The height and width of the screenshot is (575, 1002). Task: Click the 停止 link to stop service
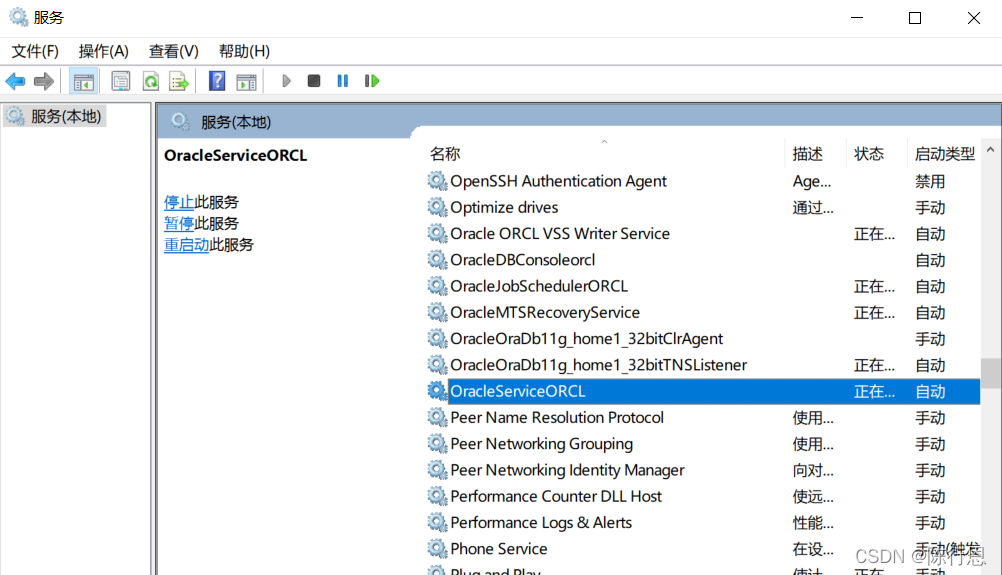179,203
